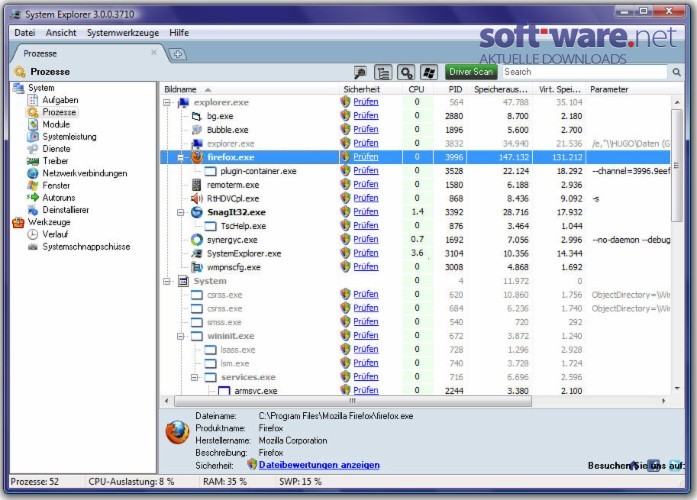Viewport: 697px width, 500px height.
Task: Click the Deinstallierer icon in sidebar
Action: 33,210
